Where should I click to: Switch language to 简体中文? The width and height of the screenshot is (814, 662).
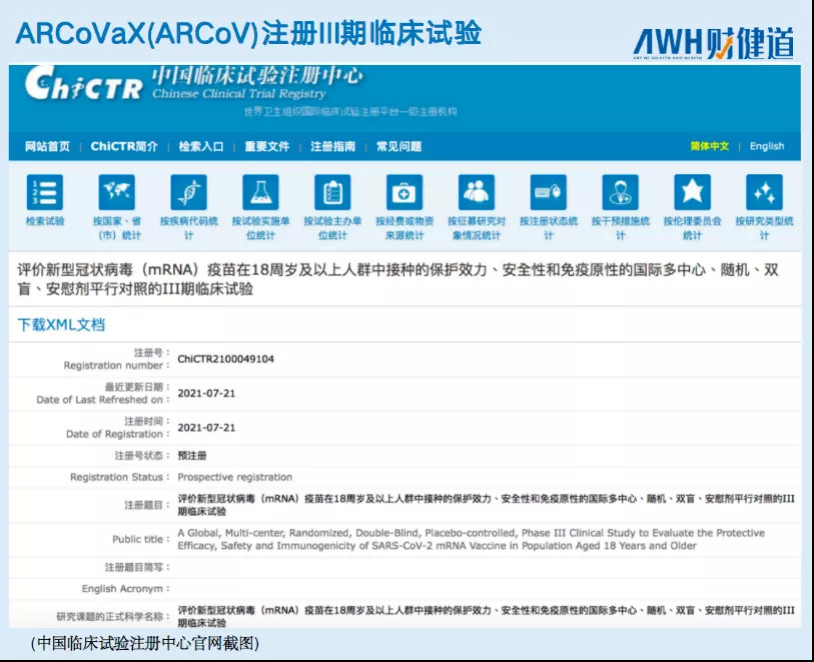point(709,146)
